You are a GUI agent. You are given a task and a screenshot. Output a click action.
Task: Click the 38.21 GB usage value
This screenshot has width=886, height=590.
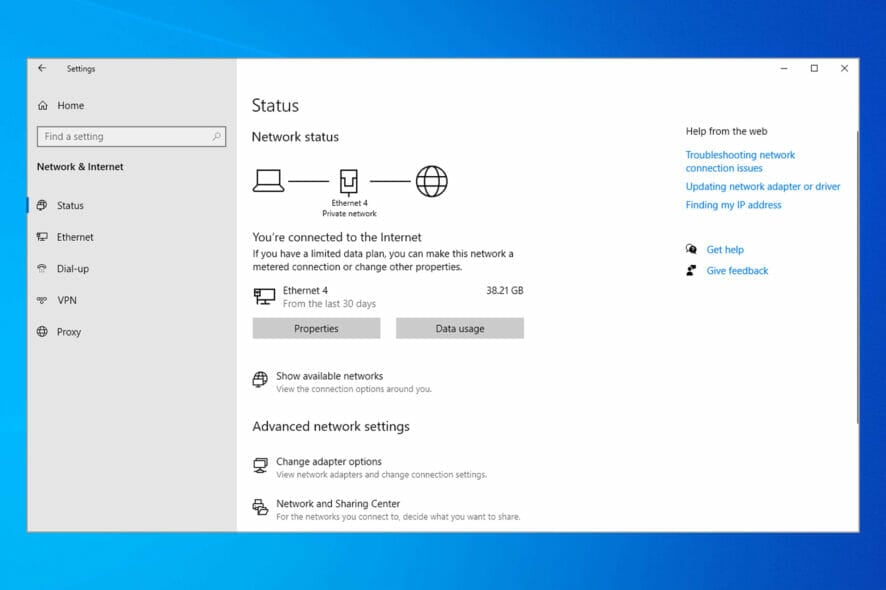(x=505, y=290)
